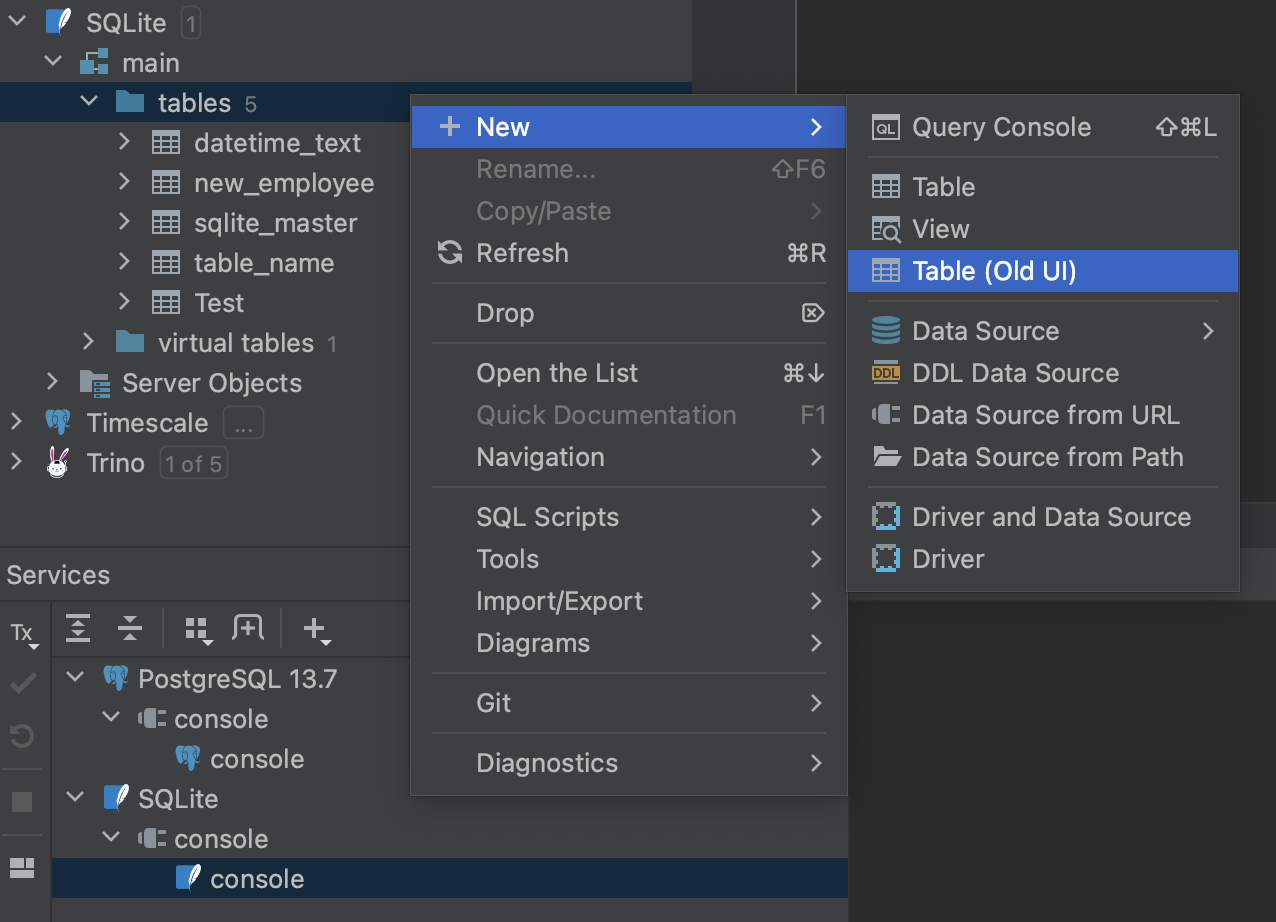Select Drop in the context menu
The image size is (1276, 922).
tap(629, 313)
